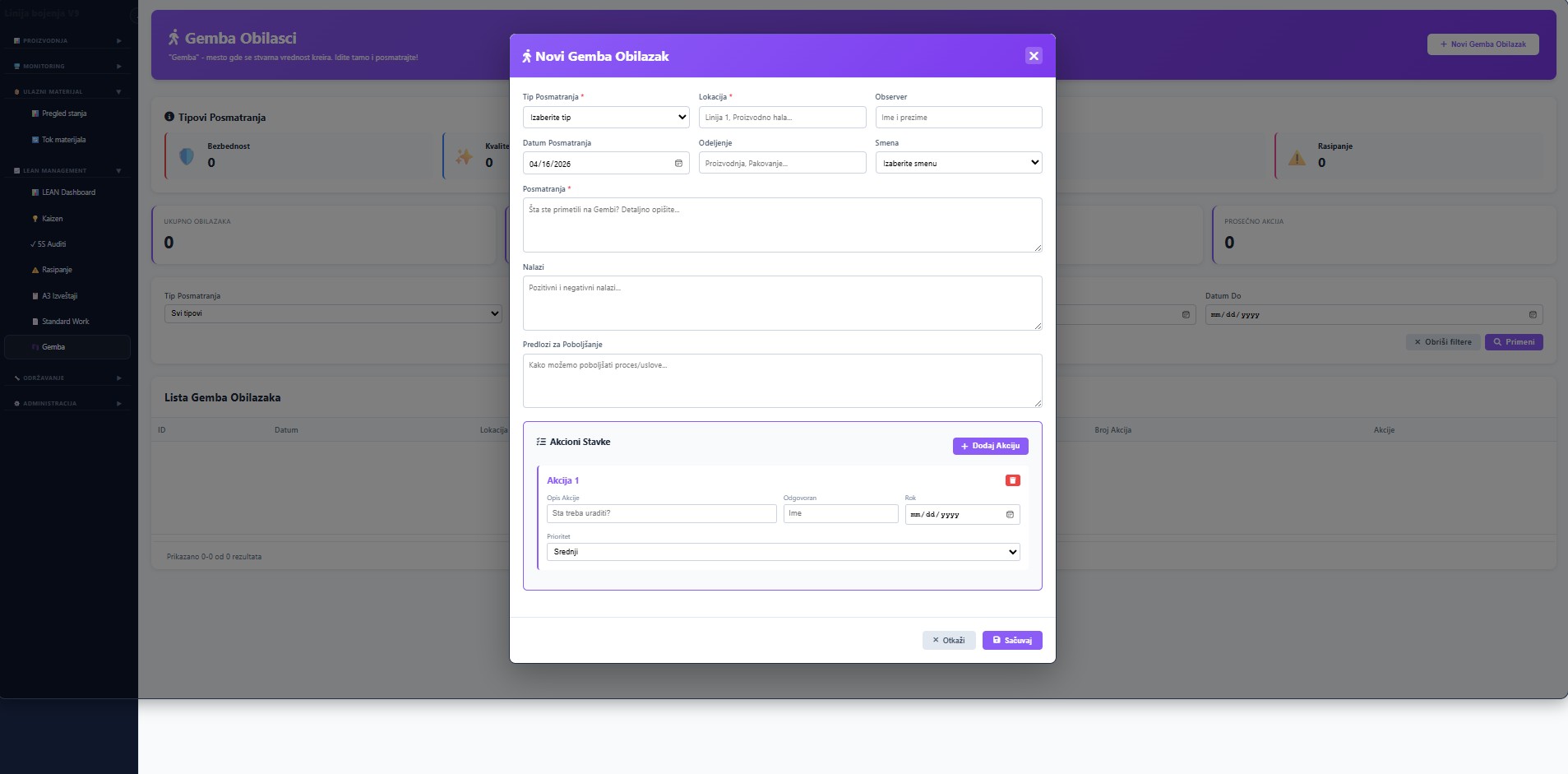Screen dimensions: 1568x774
Task: Open Standard Work in the sidebar
Action: pyautogui.click(x=67, y=322)
